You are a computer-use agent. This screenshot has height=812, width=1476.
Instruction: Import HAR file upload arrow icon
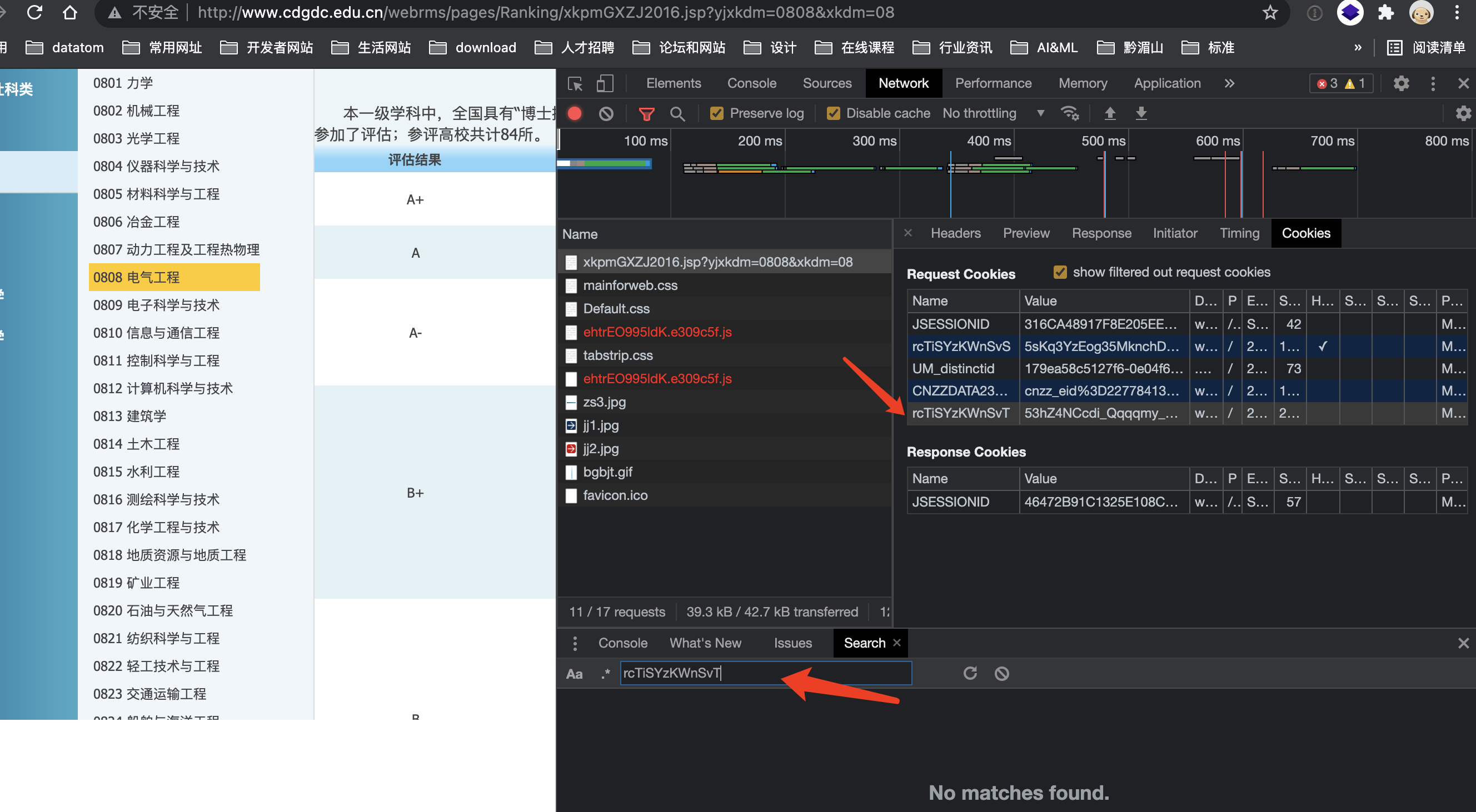coord(1110,113)
